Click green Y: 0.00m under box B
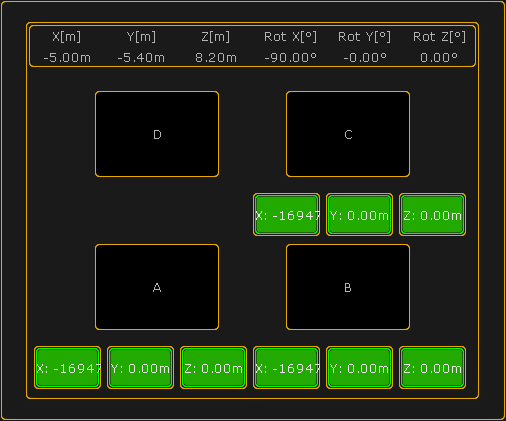Image resolution: width=506 pixels, height=421 pixels. (359, 367)
